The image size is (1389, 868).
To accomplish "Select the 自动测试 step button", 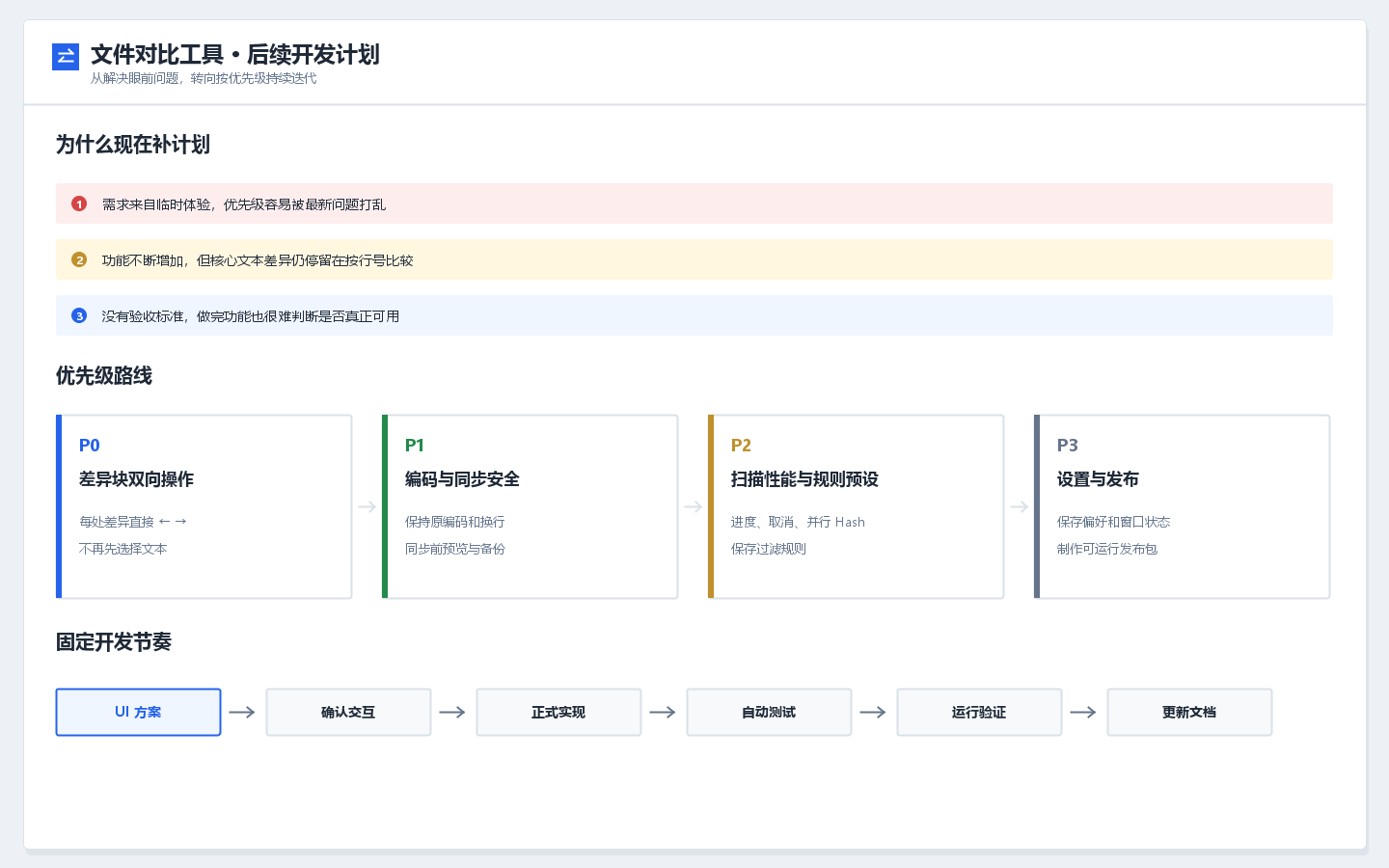I will coord(769,712).
